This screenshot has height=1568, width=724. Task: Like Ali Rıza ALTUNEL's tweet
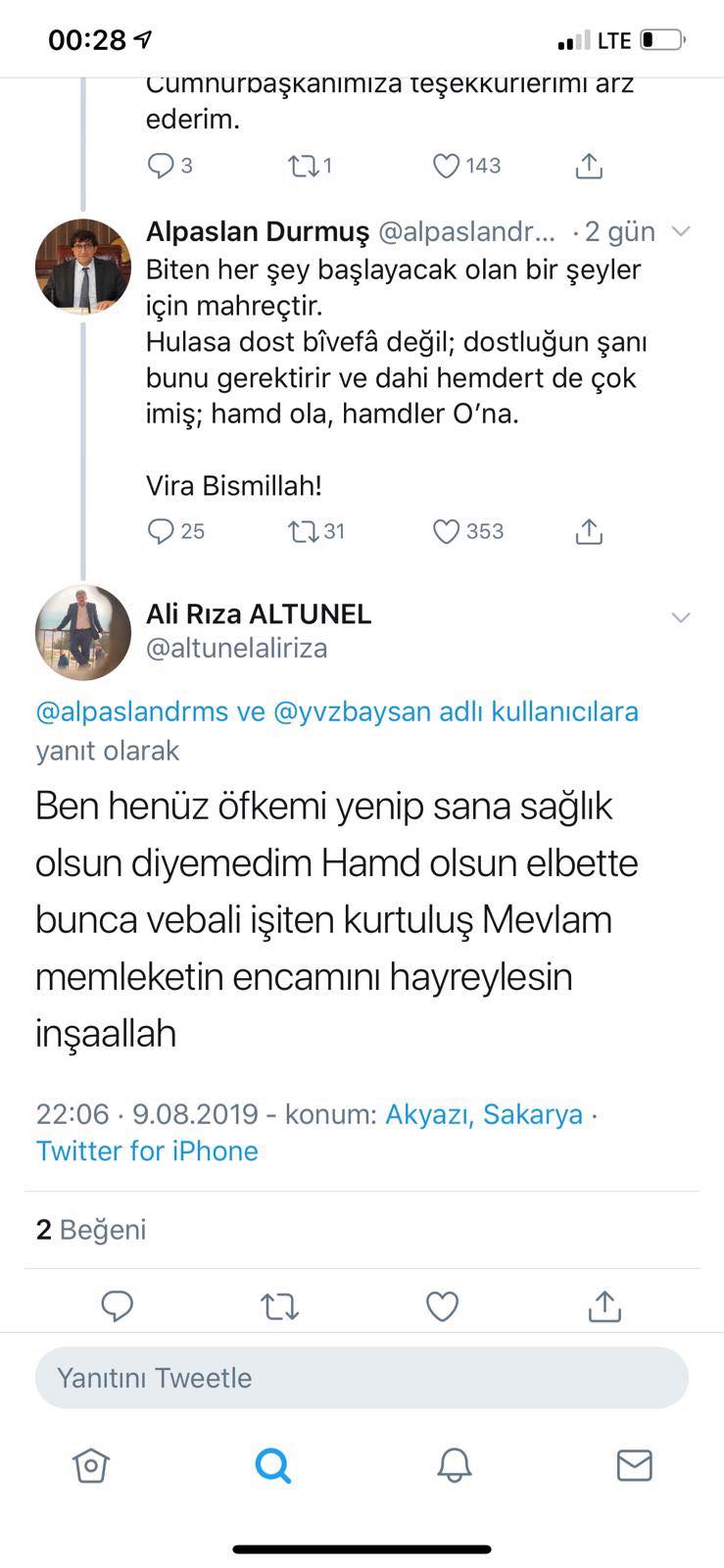(x=441, y=1305)
